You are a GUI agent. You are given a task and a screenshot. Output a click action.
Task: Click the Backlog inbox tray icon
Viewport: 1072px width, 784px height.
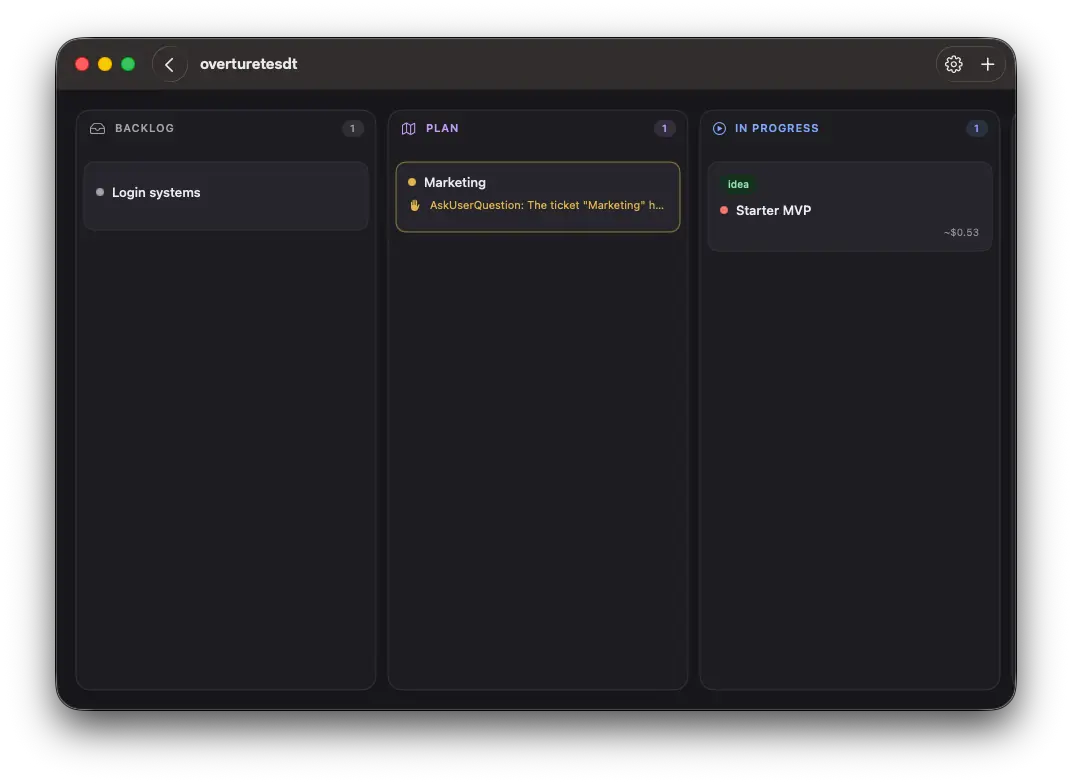(x=98, y=129)
